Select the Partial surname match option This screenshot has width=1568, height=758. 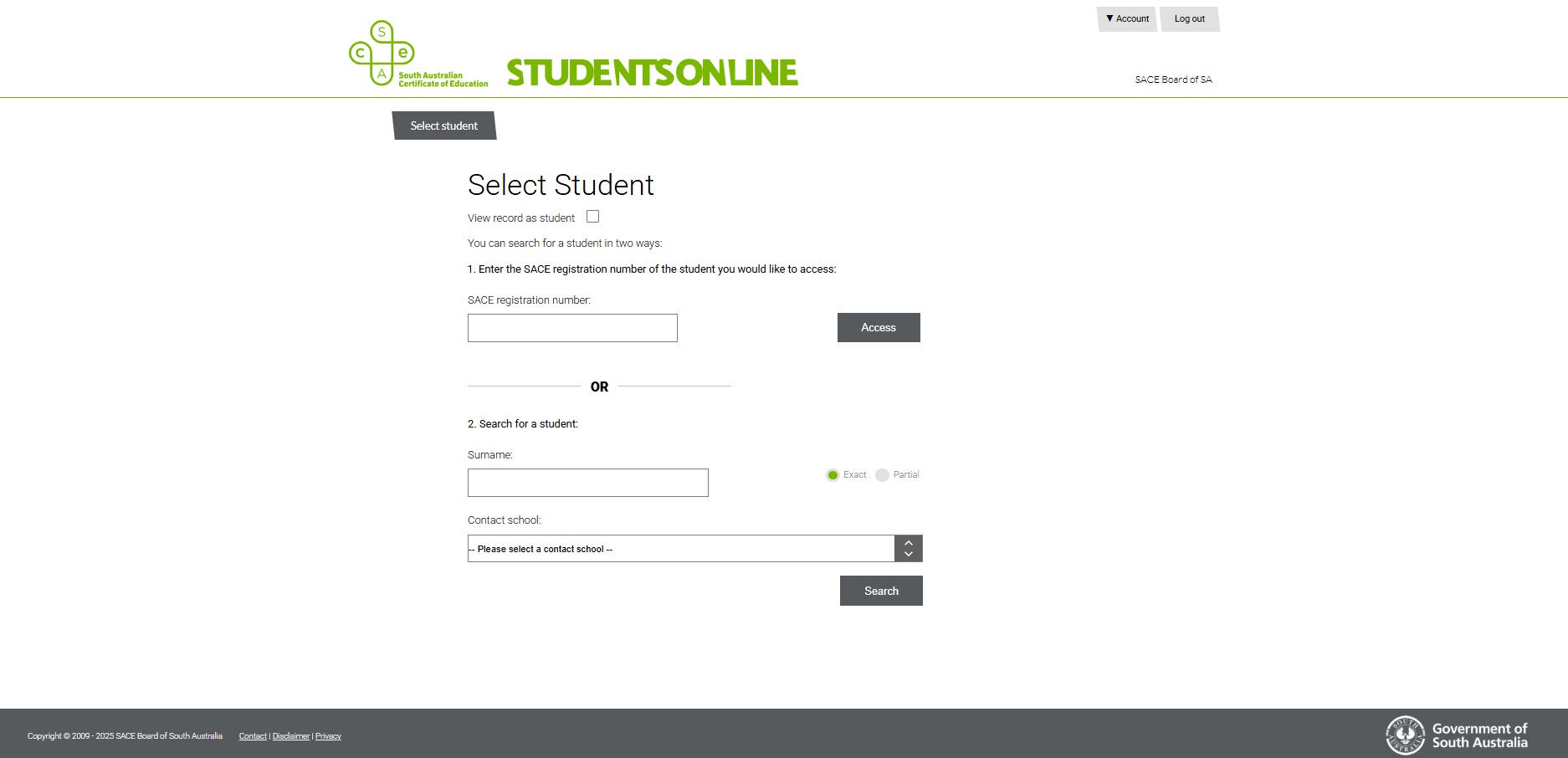tap(882, 475)
